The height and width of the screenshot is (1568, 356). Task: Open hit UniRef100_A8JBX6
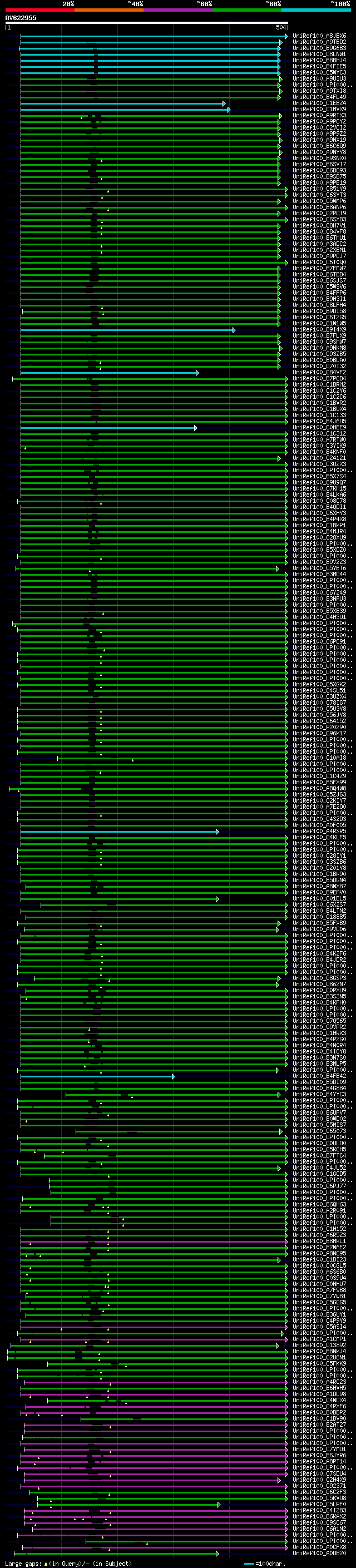pyautogui.click(x=319, y=36)
